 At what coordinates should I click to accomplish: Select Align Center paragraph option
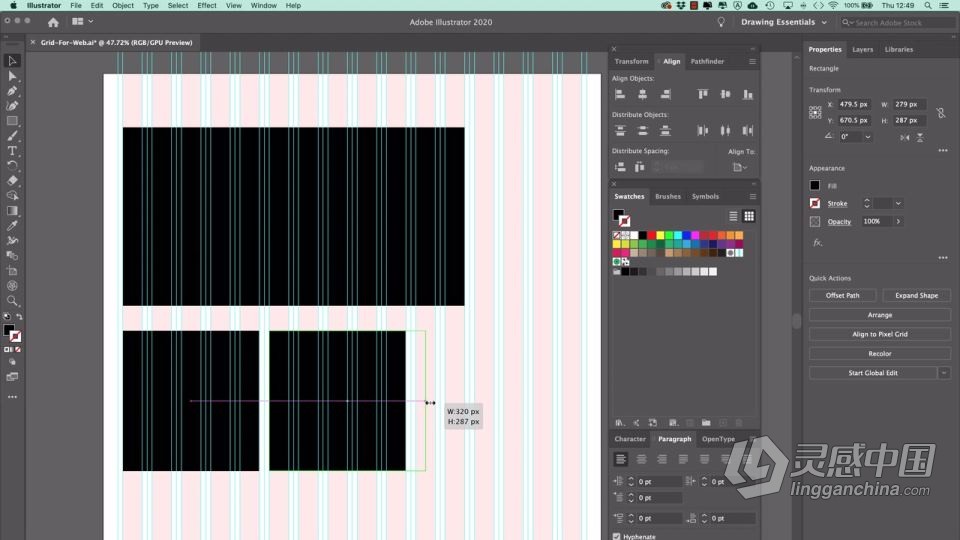[641, 459]
